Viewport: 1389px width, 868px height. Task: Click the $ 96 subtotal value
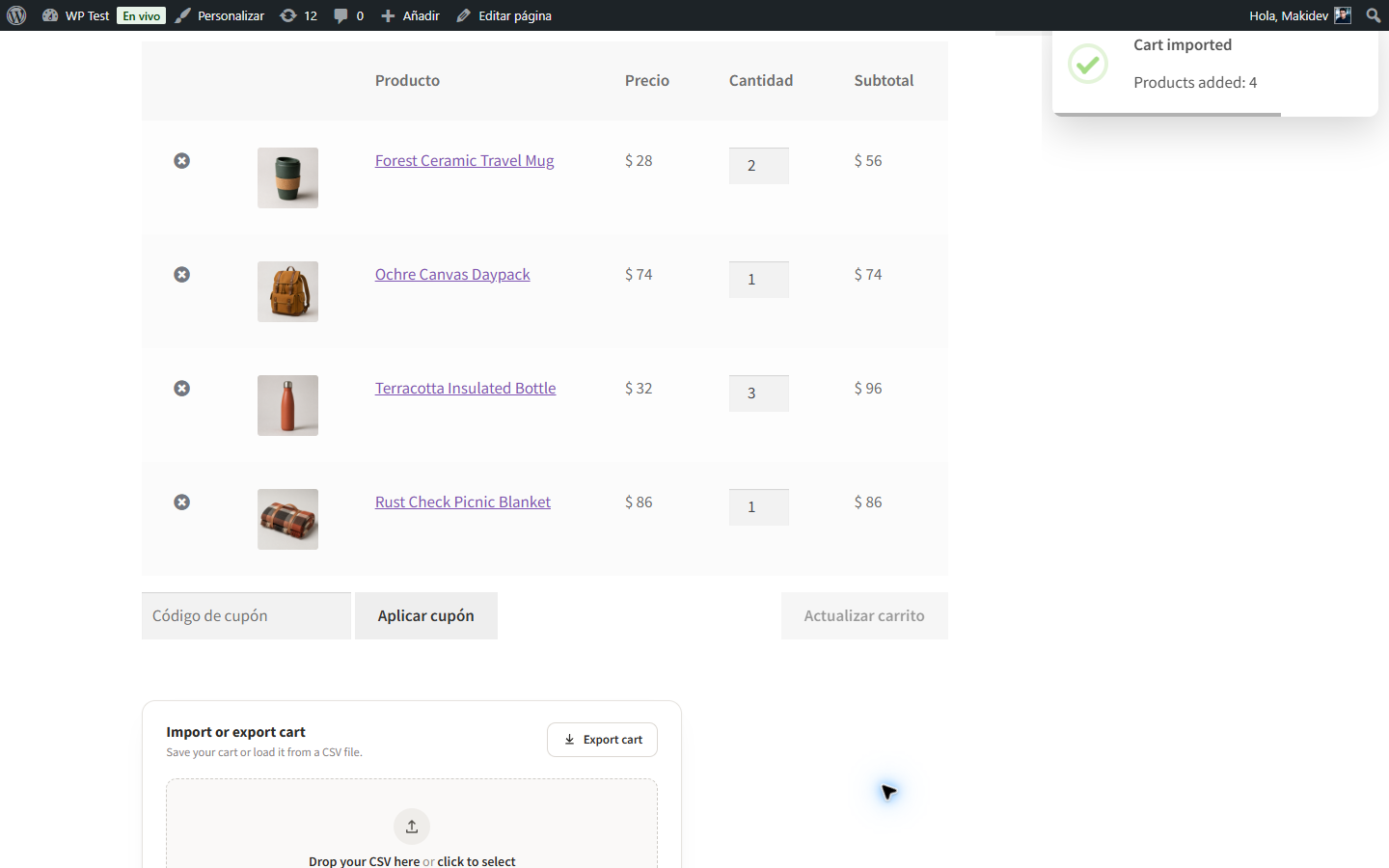pyautogui.click(x=868, y=389)
